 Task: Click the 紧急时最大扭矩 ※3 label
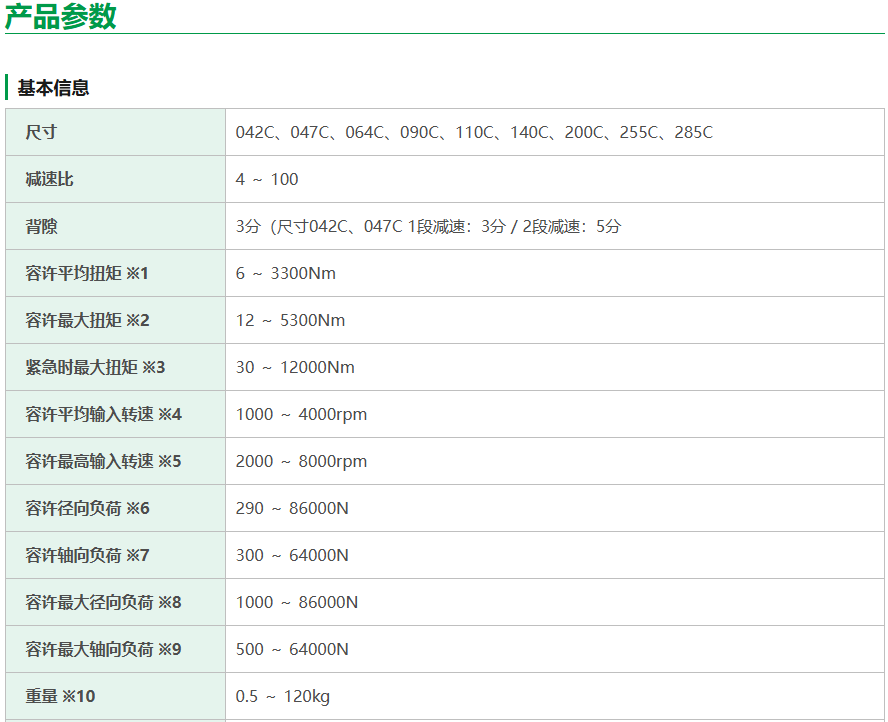(95, 367)
